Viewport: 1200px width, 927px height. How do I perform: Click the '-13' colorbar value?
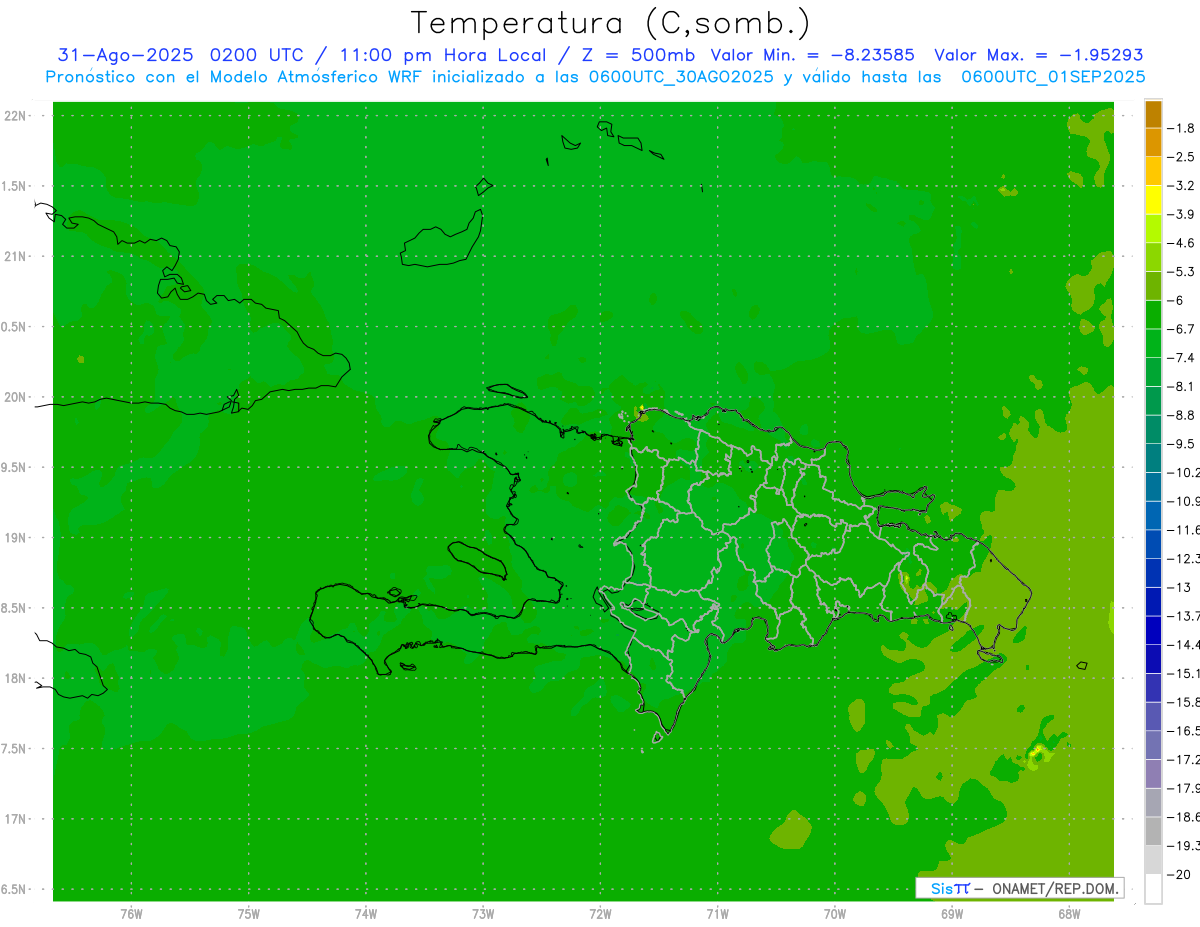pos(1181,587)
